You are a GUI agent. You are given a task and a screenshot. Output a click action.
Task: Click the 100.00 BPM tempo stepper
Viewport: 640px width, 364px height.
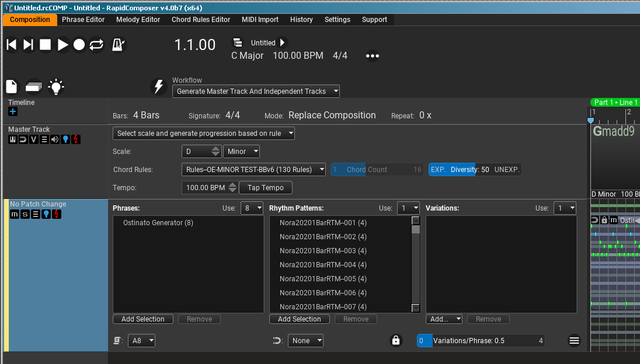pyautogui.click(x=232, y=188)
